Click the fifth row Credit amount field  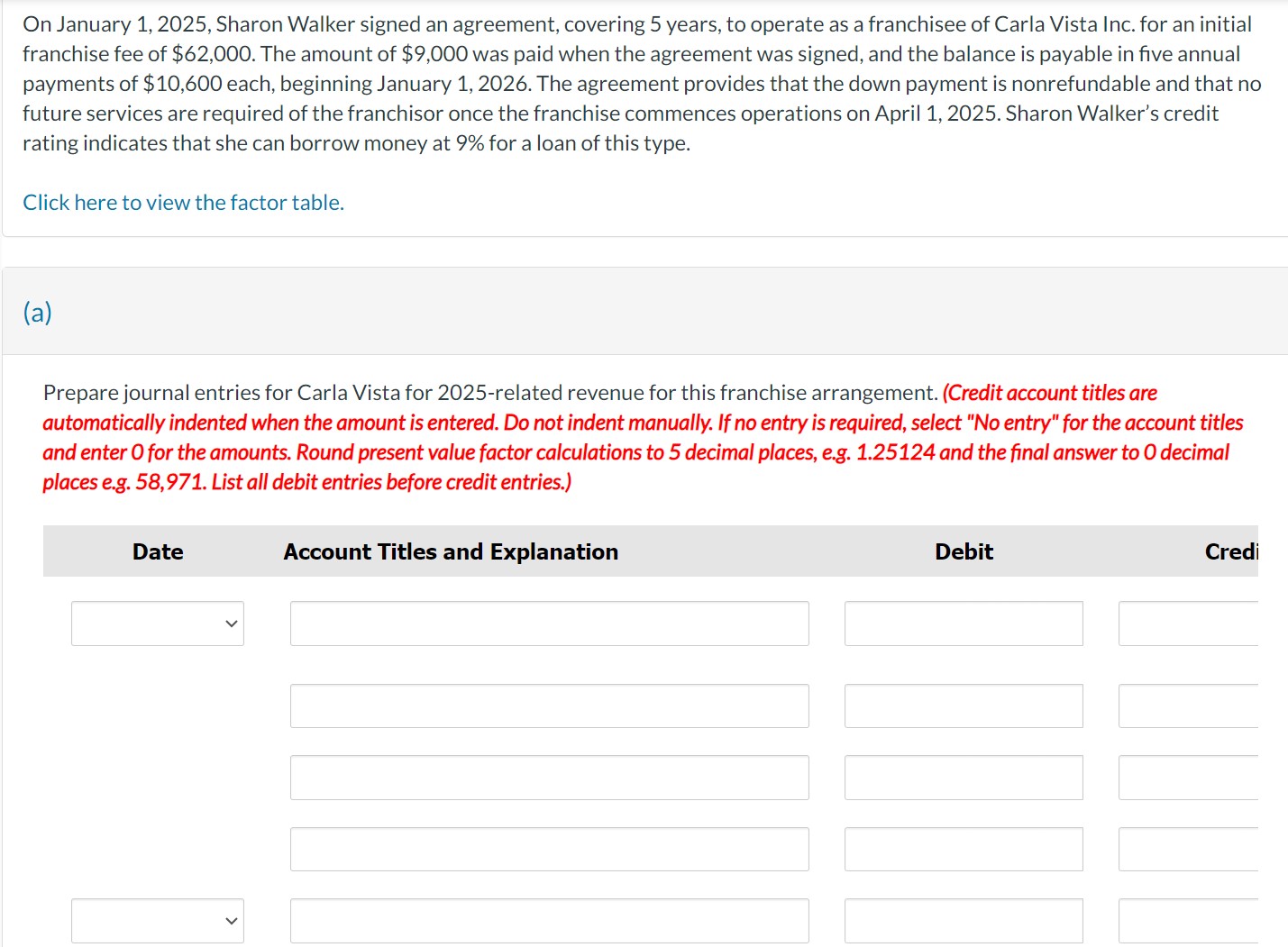pyautogui.click(x=1189, y=921)
